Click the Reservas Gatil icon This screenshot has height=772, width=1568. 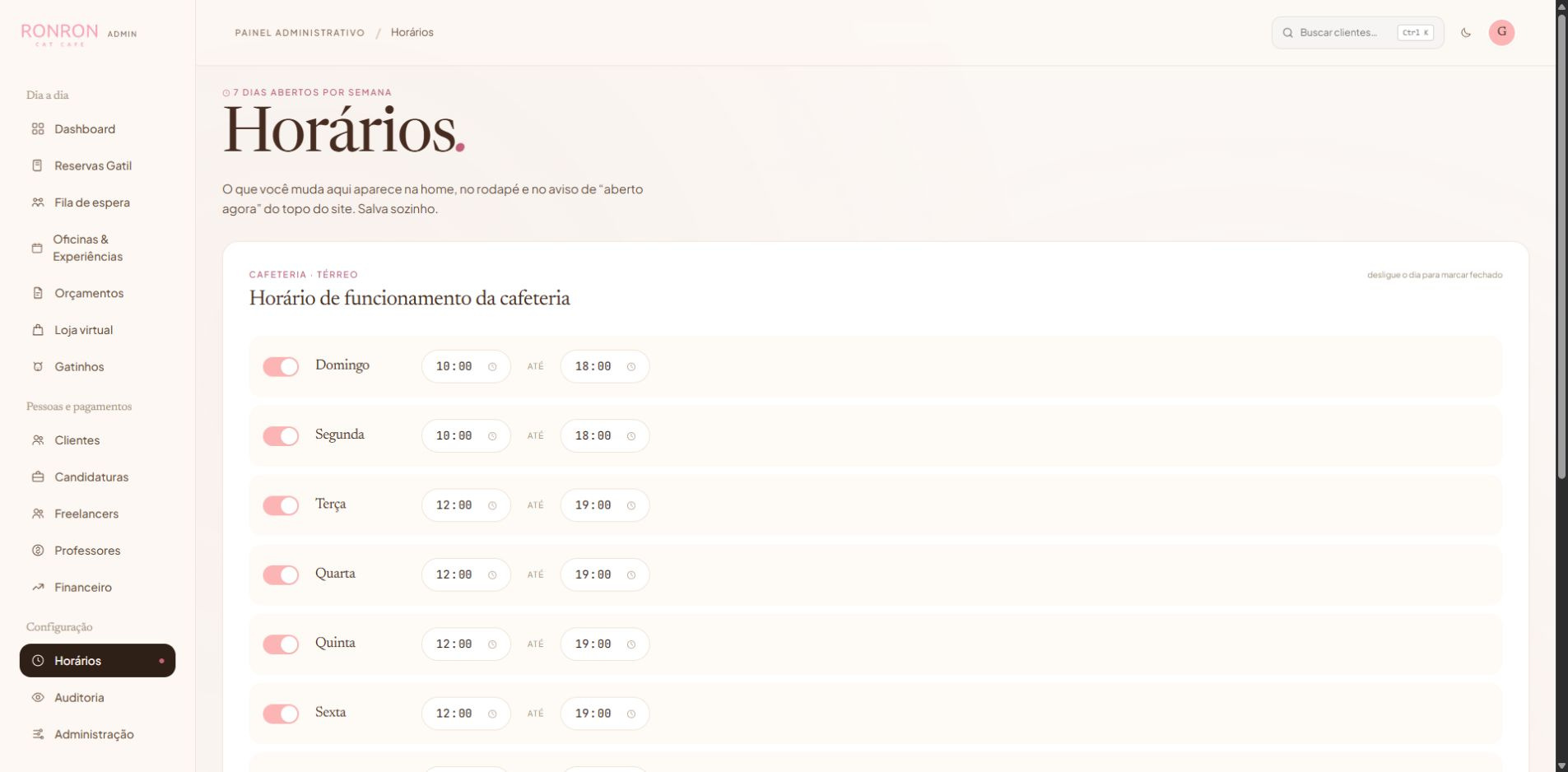click(x=38, y=165)
